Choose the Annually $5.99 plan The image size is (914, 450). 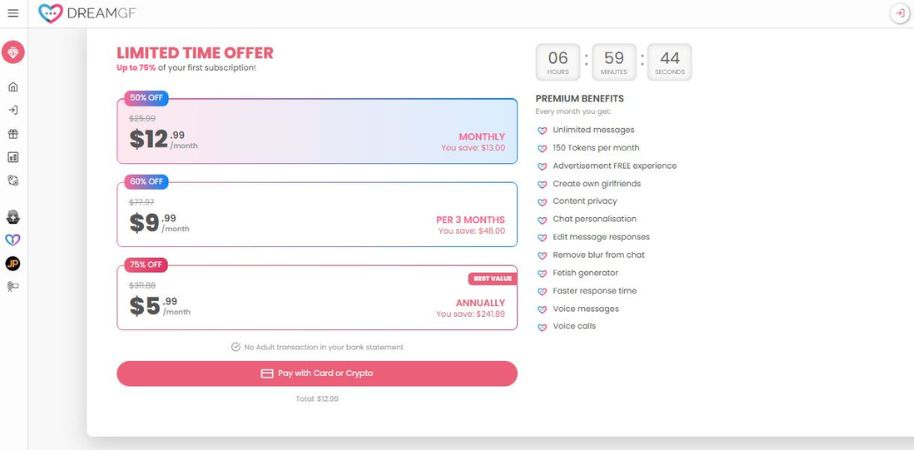tap(317, 298)
